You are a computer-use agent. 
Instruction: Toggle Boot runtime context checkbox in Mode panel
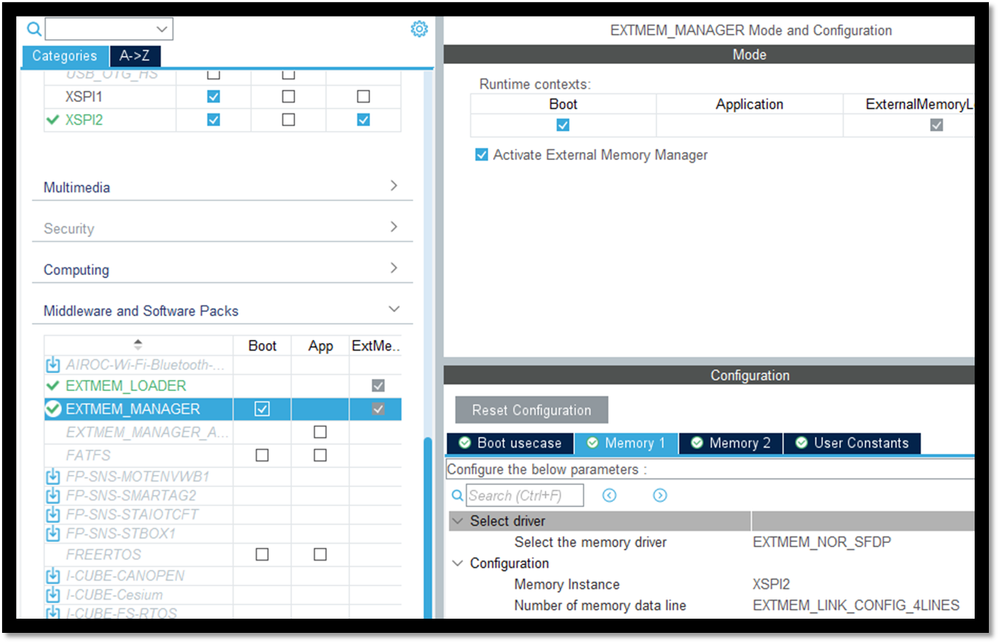(x=563, y=125)
